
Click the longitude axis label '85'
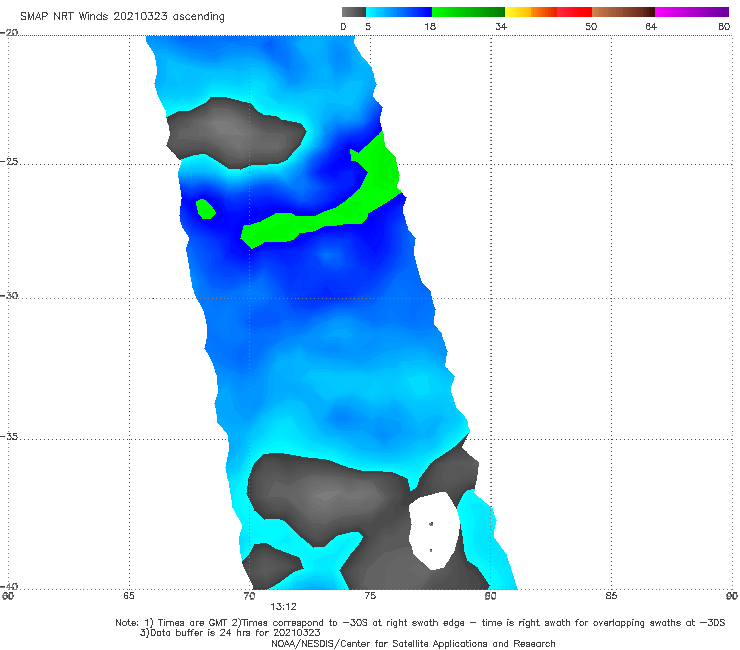click(x=611, y=596)
